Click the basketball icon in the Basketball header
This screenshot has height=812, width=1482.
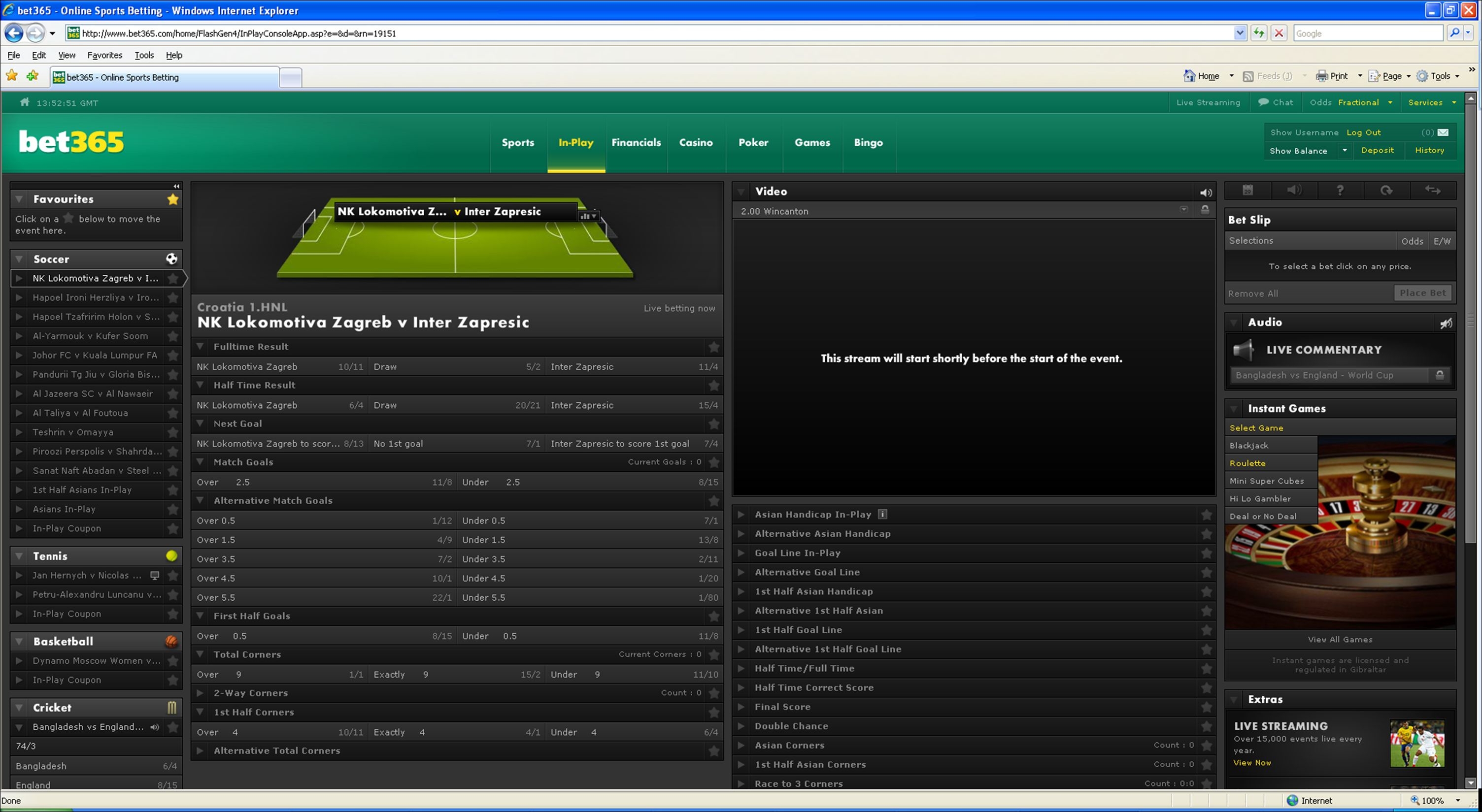tap(171, 641)
